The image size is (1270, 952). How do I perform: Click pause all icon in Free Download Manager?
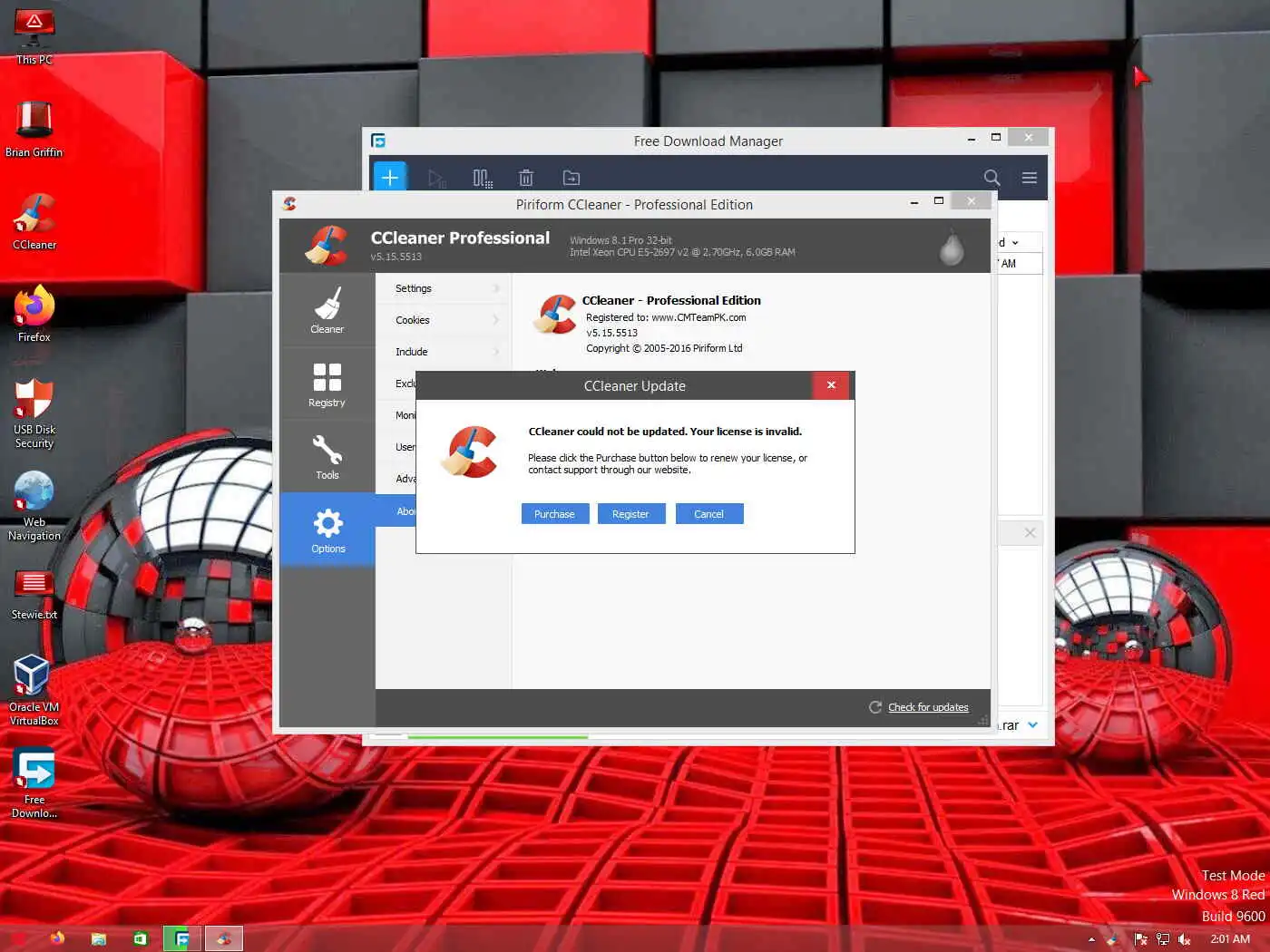[x=483, y=178]
